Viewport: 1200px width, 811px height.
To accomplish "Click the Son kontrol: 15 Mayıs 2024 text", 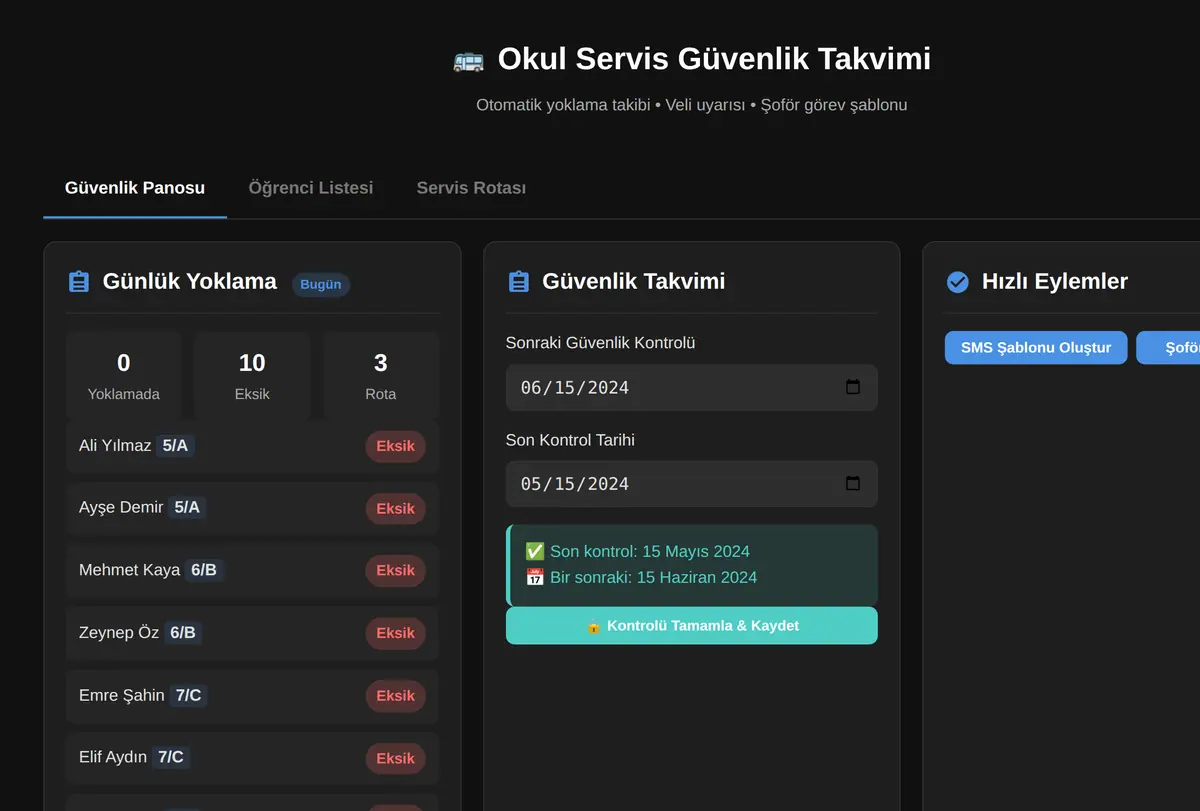I will [650, 551].
